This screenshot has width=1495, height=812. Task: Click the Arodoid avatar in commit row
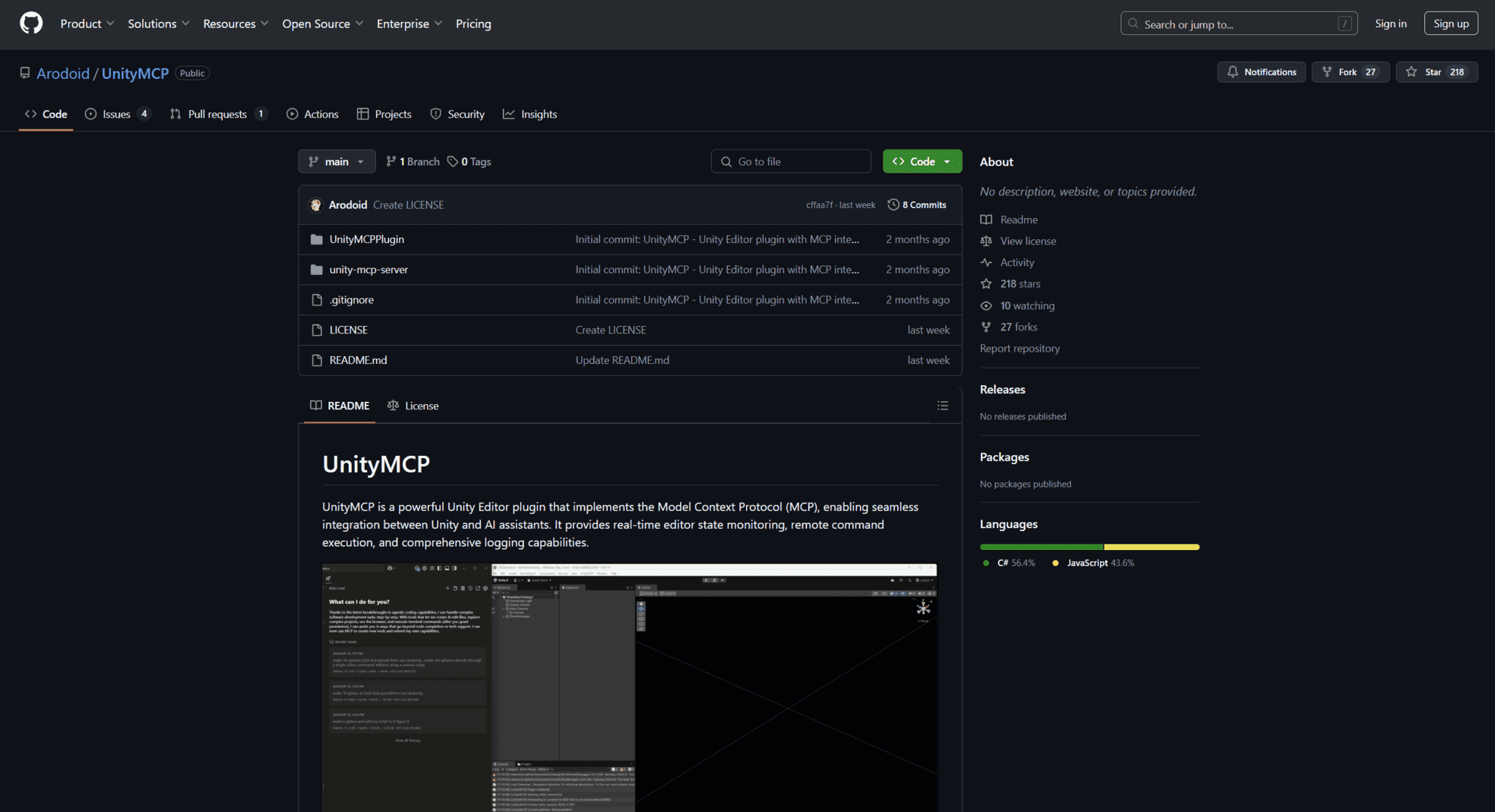(315, 205)
